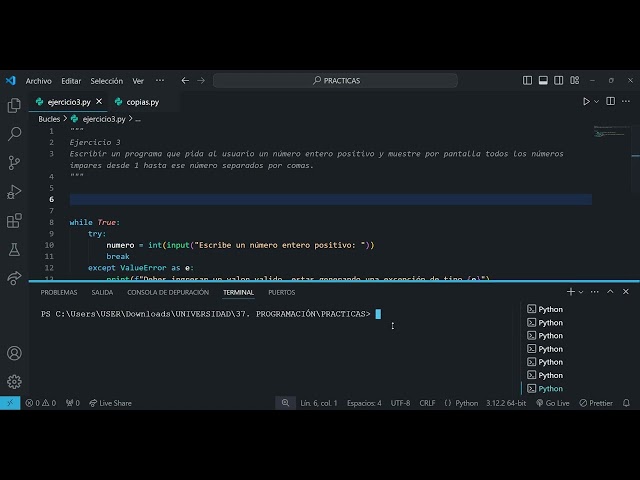
Task: Open the Bucles breadcrumb folder
Action: (49, 119)
